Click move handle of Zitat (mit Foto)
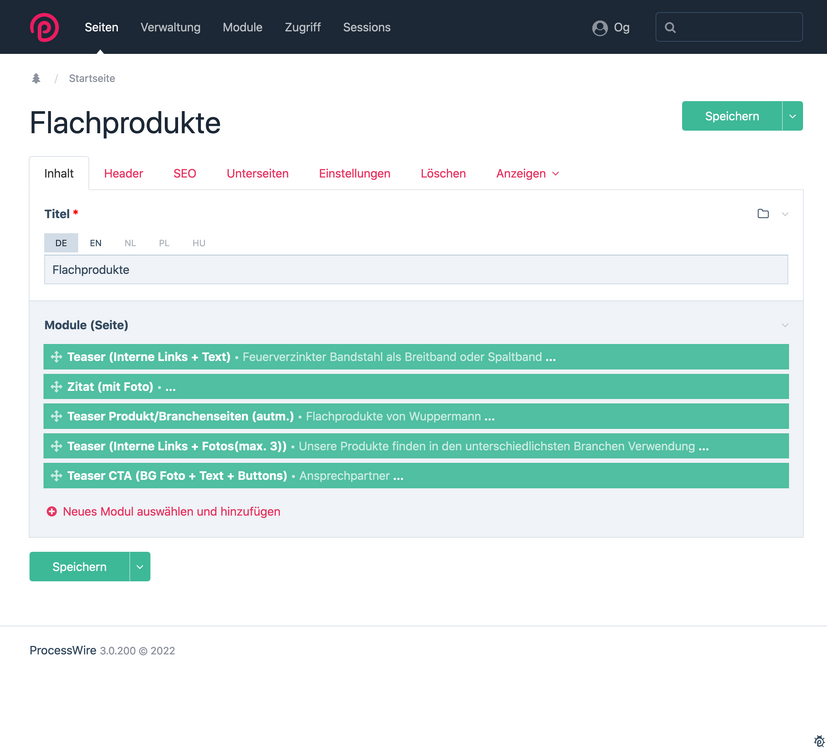This screenshot has width=827, height=750. click(x=56, y=387)
